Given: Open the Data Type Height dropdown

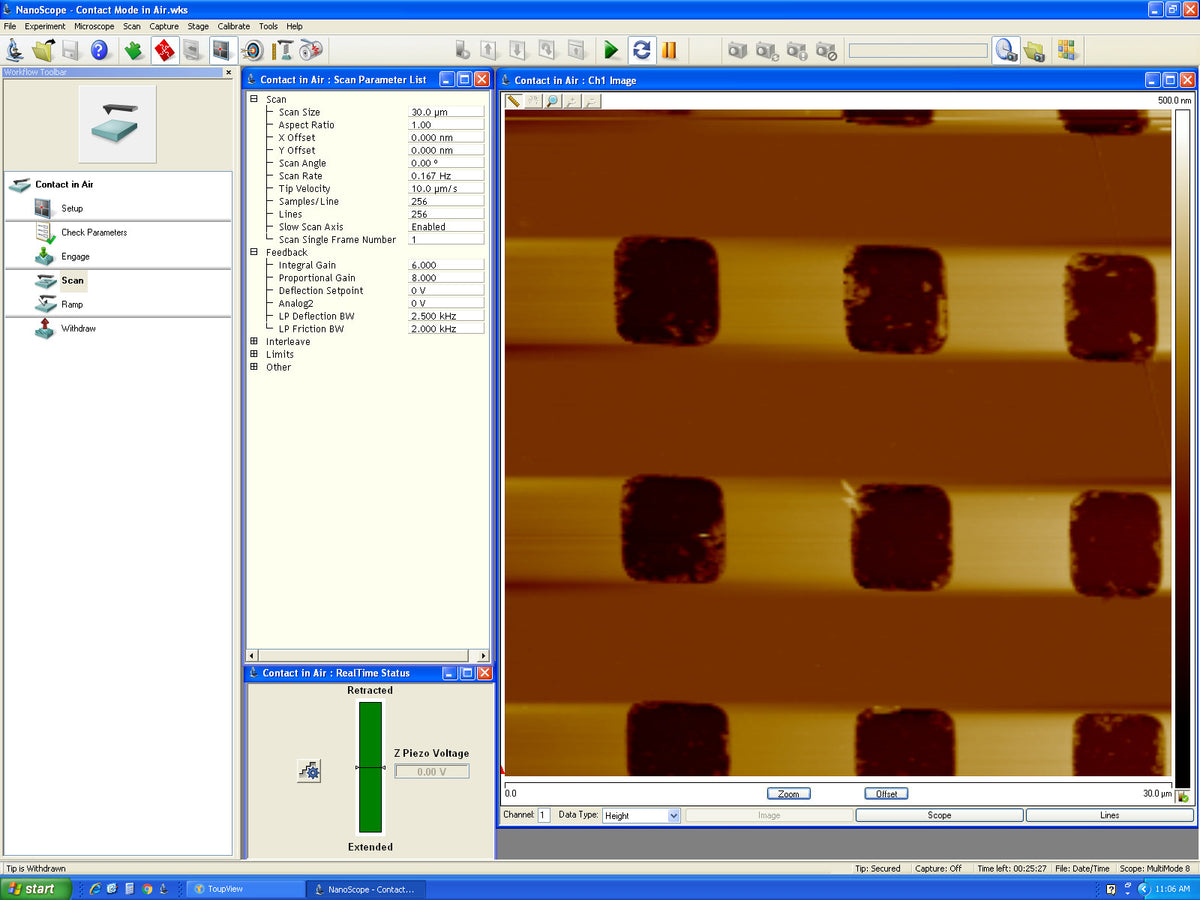Looking at the screenshot, I should pyautogui.click(x=673, y=815).
